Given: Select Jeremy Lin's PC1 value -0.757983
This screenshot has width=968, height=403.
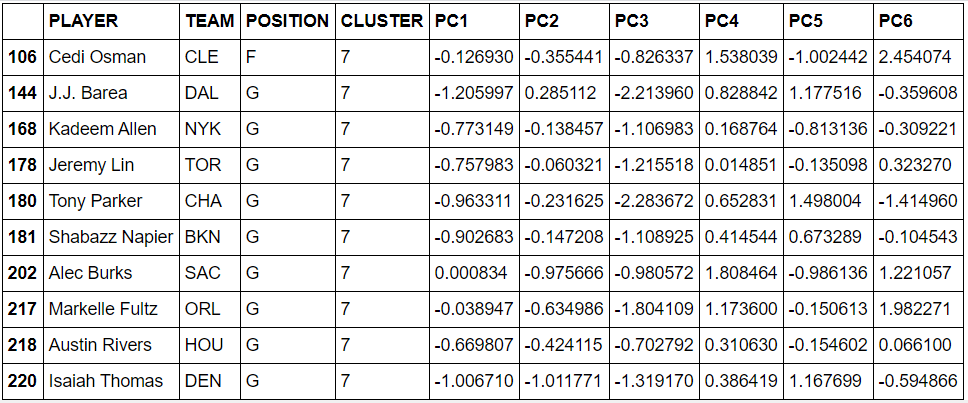Looking at the screenshot, I should (474, 165).
